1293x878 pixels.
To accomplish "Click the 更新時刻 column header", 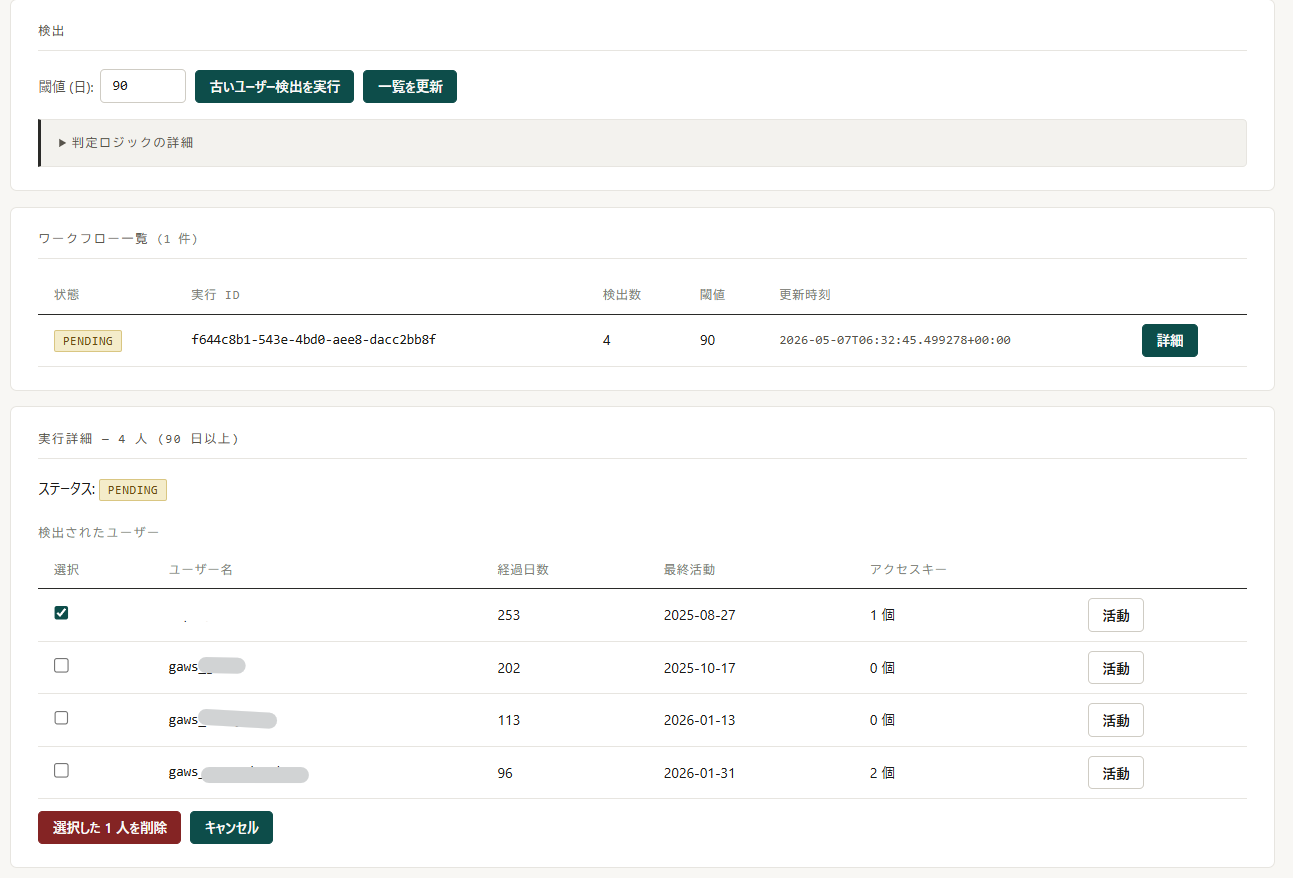I will [805, 295].
